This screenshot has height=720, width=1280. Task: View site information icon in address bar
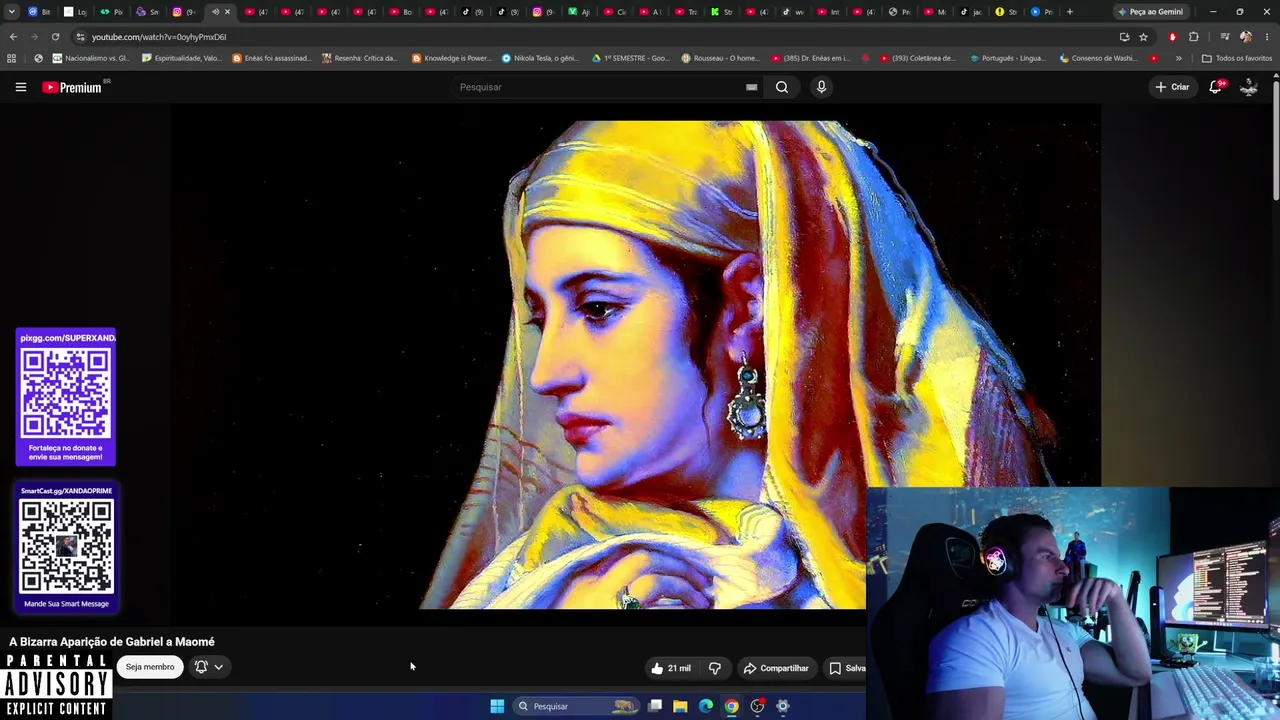(x=80, y=37)
